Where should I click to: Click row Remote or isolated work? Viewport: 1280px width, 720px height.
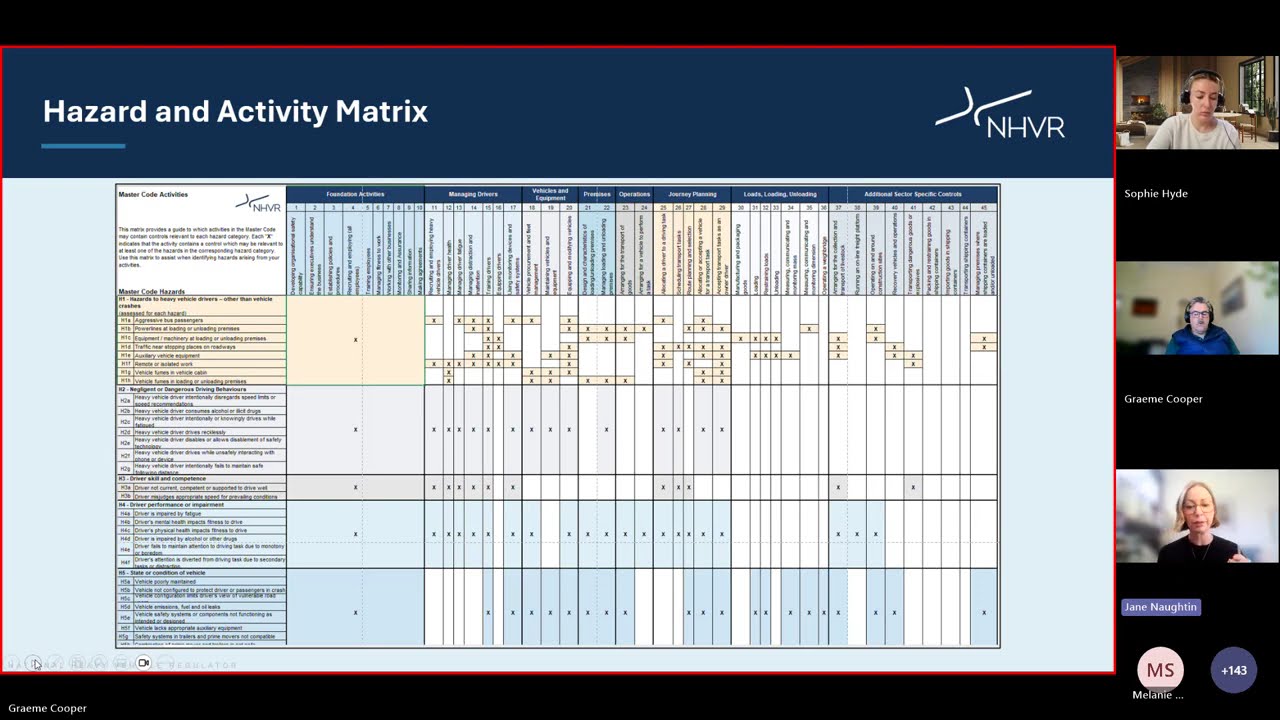point(202,364)
